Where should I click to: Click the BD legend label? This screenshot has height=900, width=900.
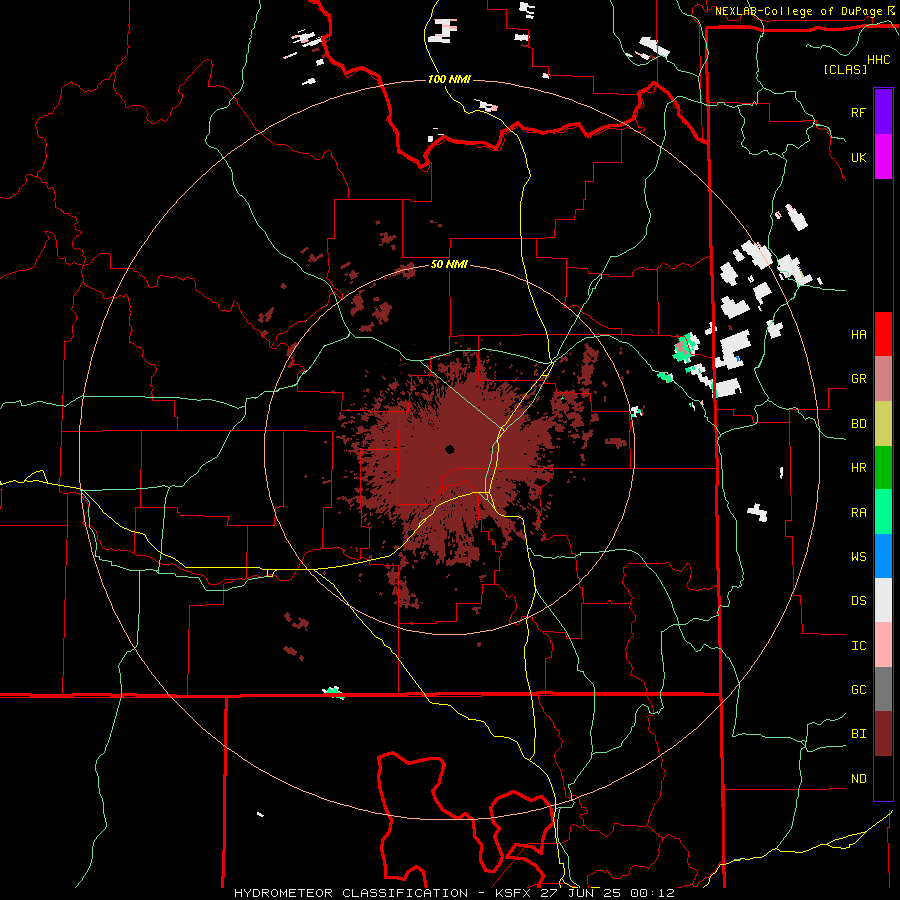pyautogui.click(x=859, y=424)
